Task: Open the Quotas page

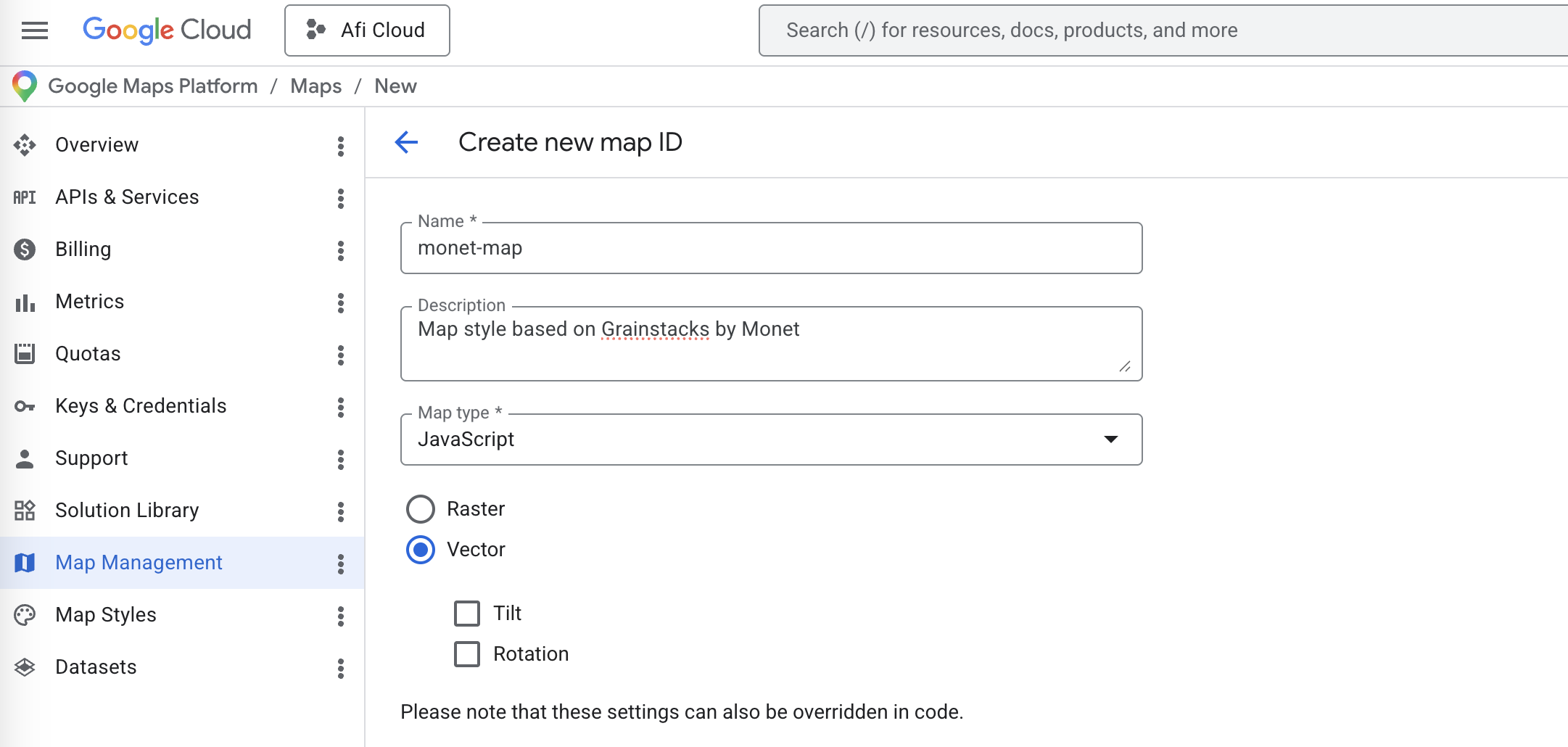Action: 88,354
